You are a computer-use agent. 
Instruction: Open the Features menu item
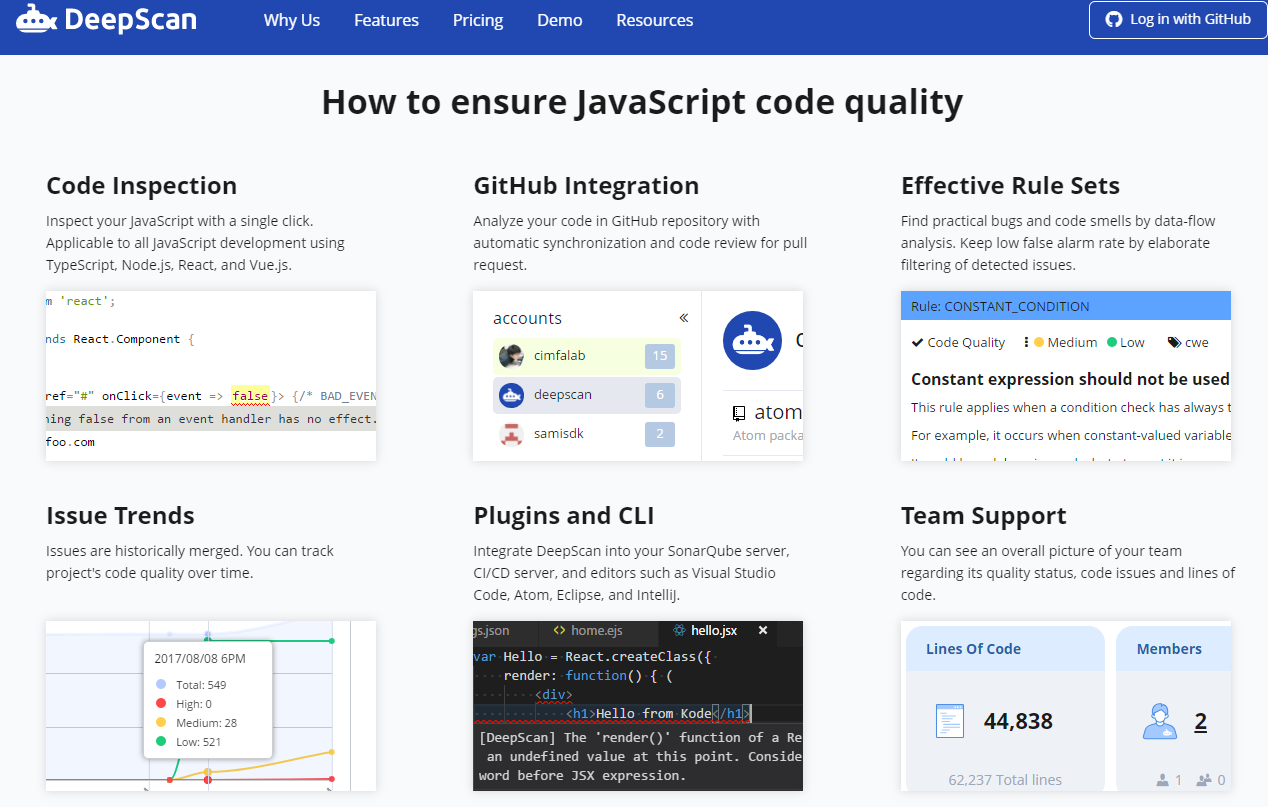(x=386, y=20)
